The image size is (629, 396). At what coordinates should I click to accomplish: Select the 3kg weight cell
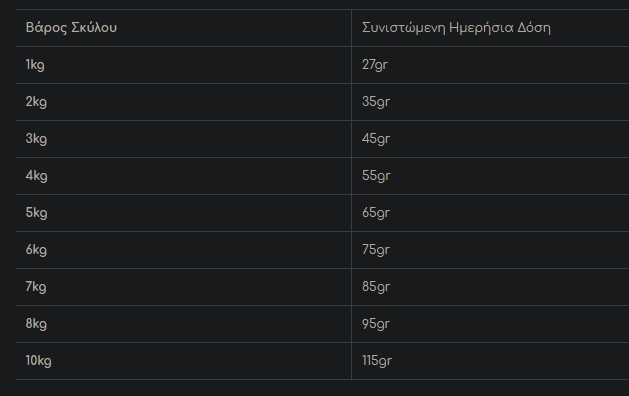click(x=183, y=139)
